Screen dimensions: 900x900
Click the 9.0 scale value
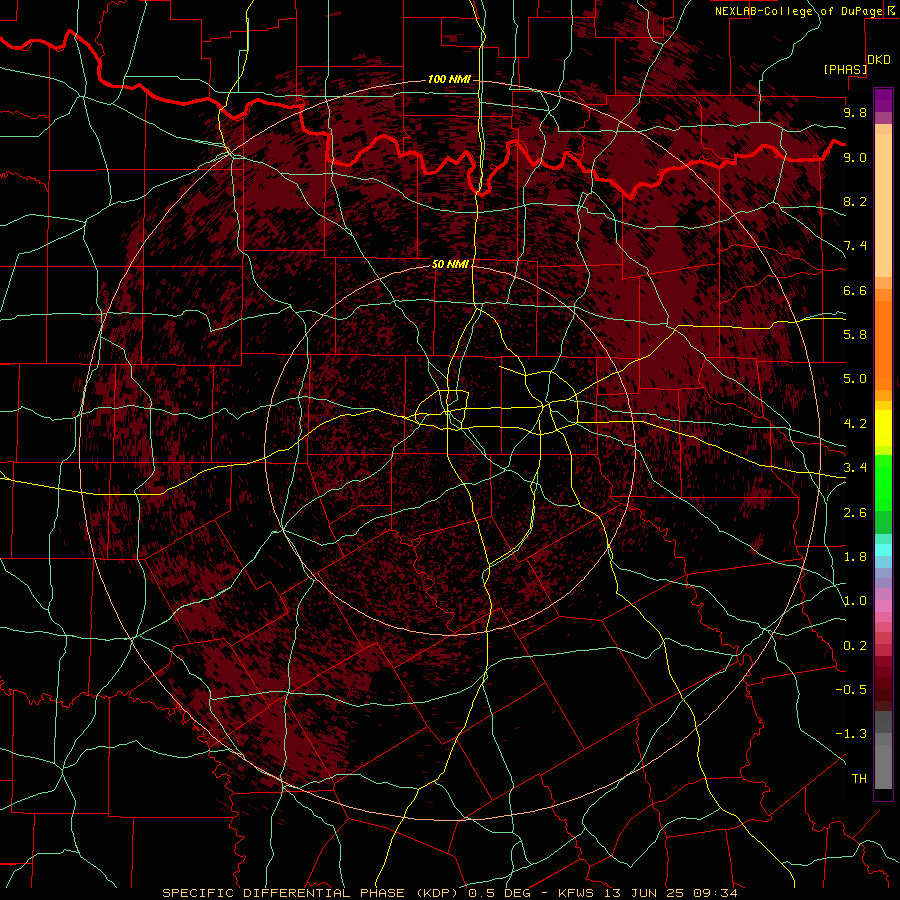coord(855,157)
